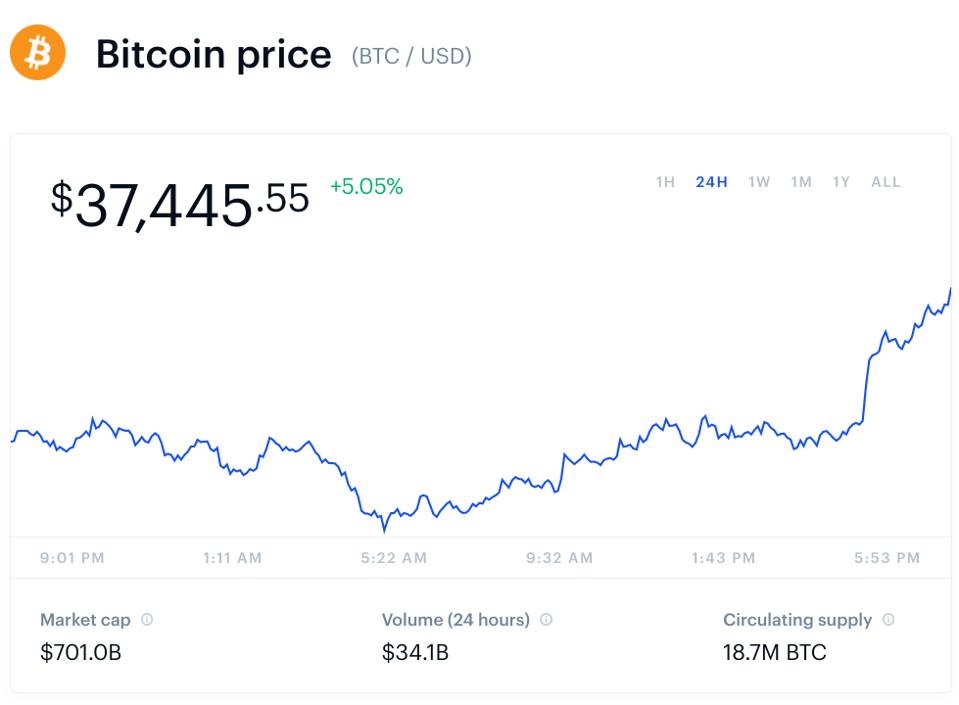Open the Circulating supply info icon
The width and height of the screenshot is (959, 705).
point(888,620)
